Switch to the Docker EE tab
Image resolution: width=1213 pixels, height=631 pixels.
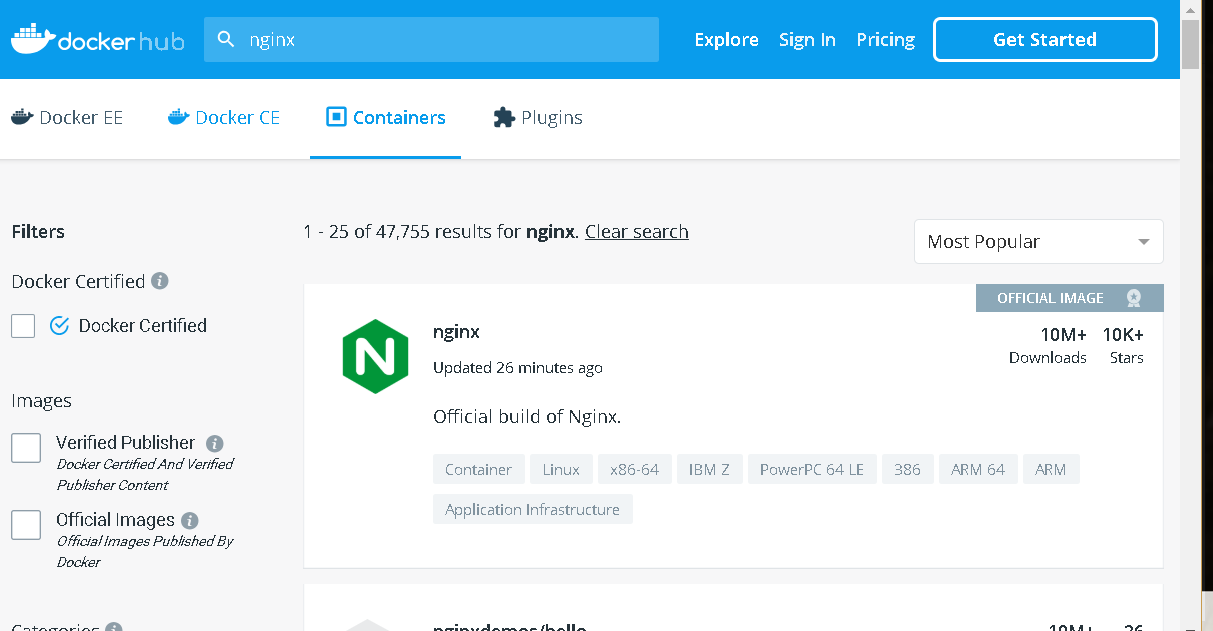pos(67,117)
